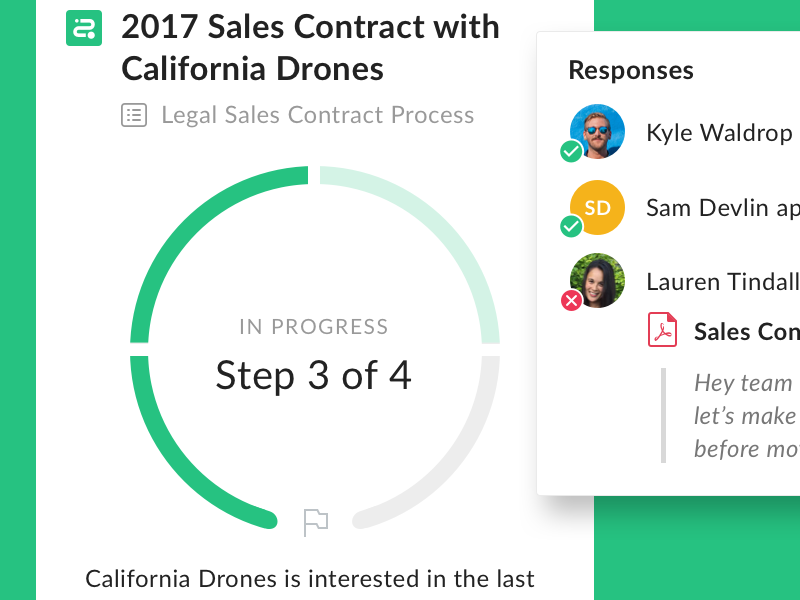The image size is (800, 600).
Task: Click the flag icon below progress ring
Action: tap(316, 521)
